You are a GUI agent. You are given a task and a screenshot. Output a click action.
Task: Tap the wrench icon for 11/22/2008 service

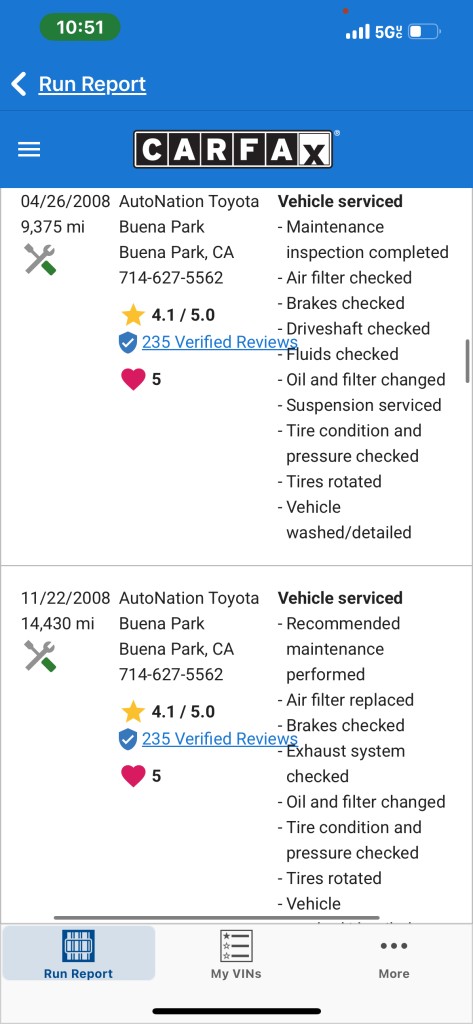41,656
